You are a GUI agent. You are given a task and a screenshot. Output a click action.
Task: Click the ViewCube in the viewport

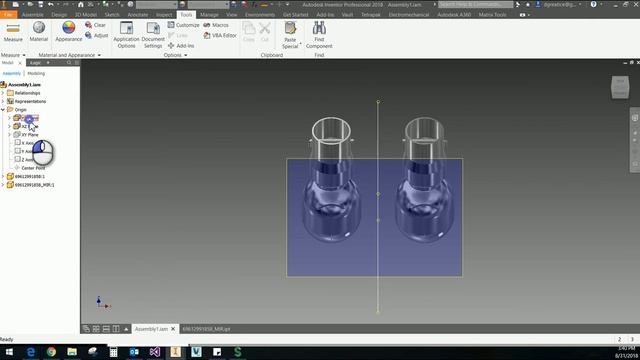[x=620, y=87]
